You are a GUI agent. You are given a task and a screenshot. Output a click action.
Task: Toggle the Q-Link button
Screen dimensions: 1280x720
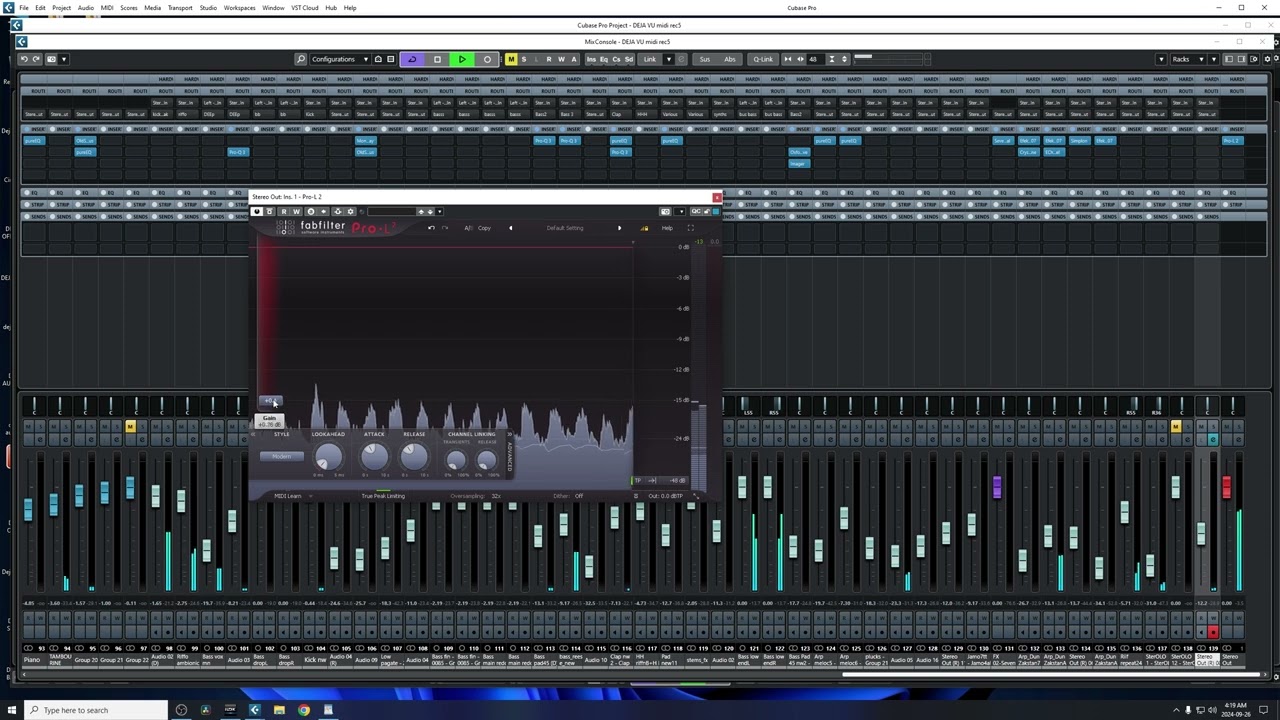763,59
